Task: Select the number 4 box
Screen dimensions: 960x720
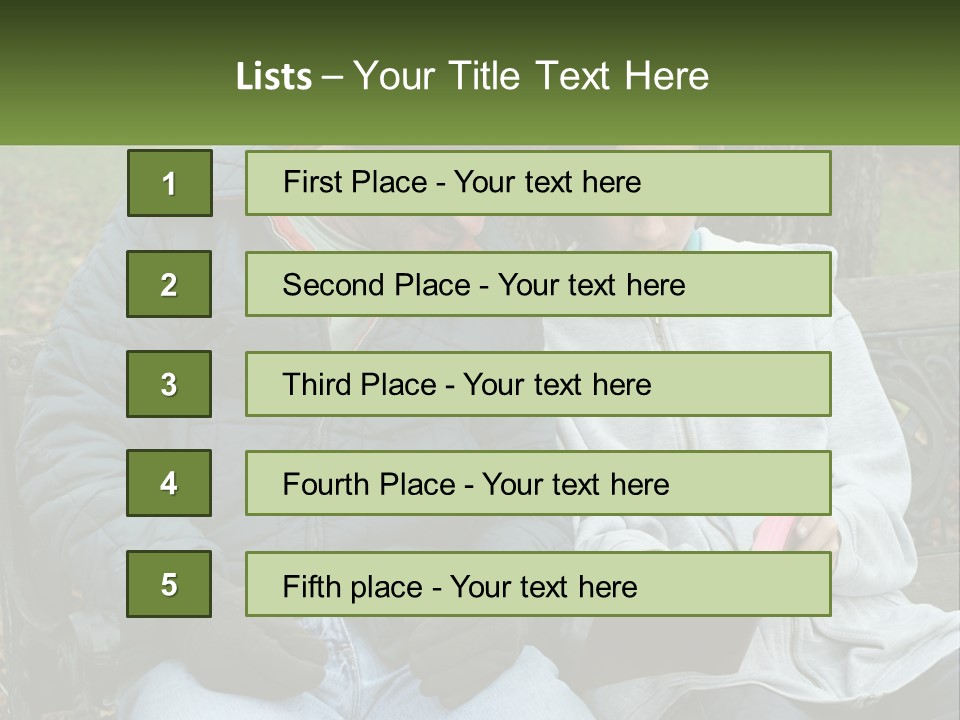Action: pos(169,483)
